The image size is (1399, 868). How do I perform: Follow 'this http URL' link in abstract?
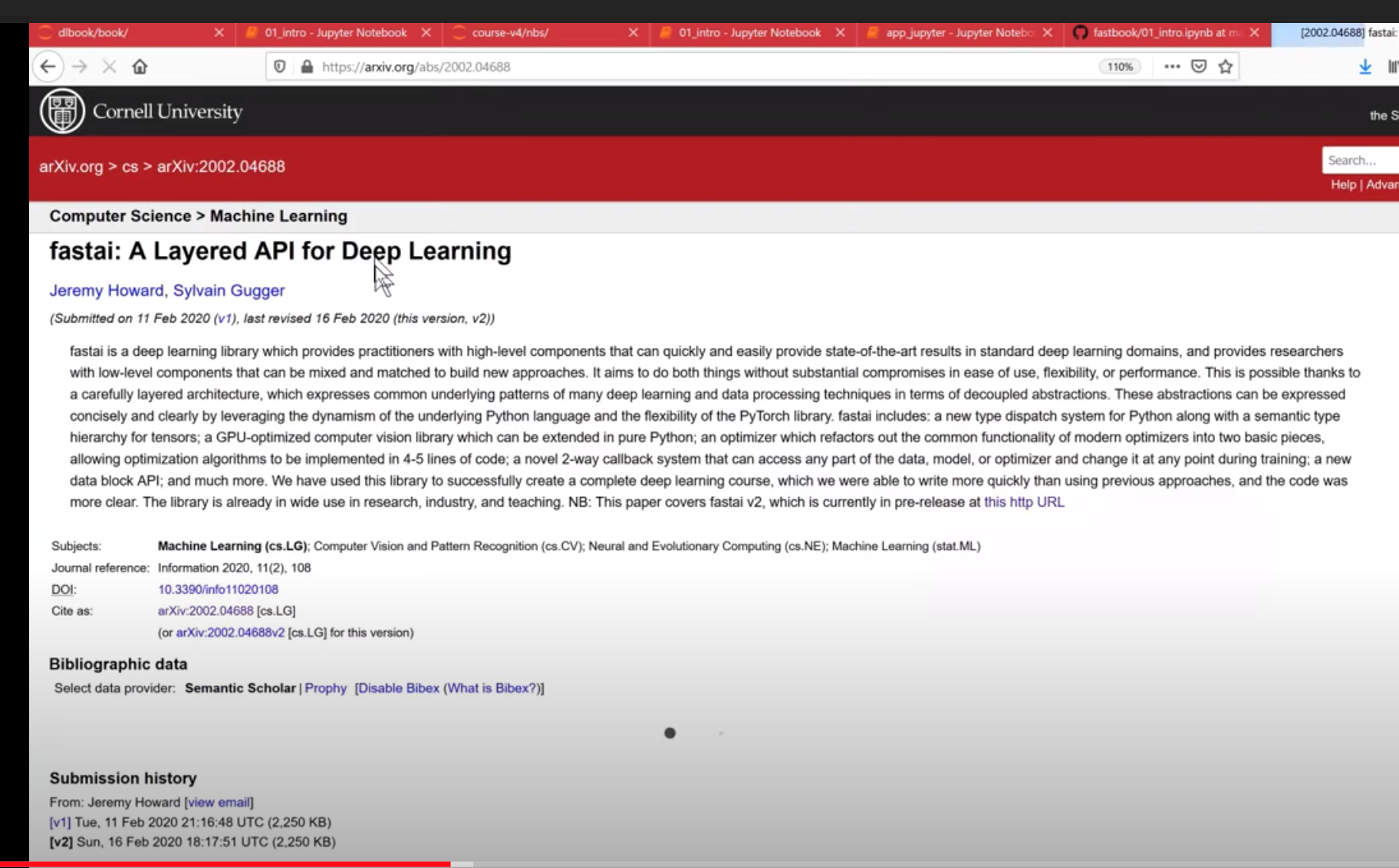pos(1024,502)
